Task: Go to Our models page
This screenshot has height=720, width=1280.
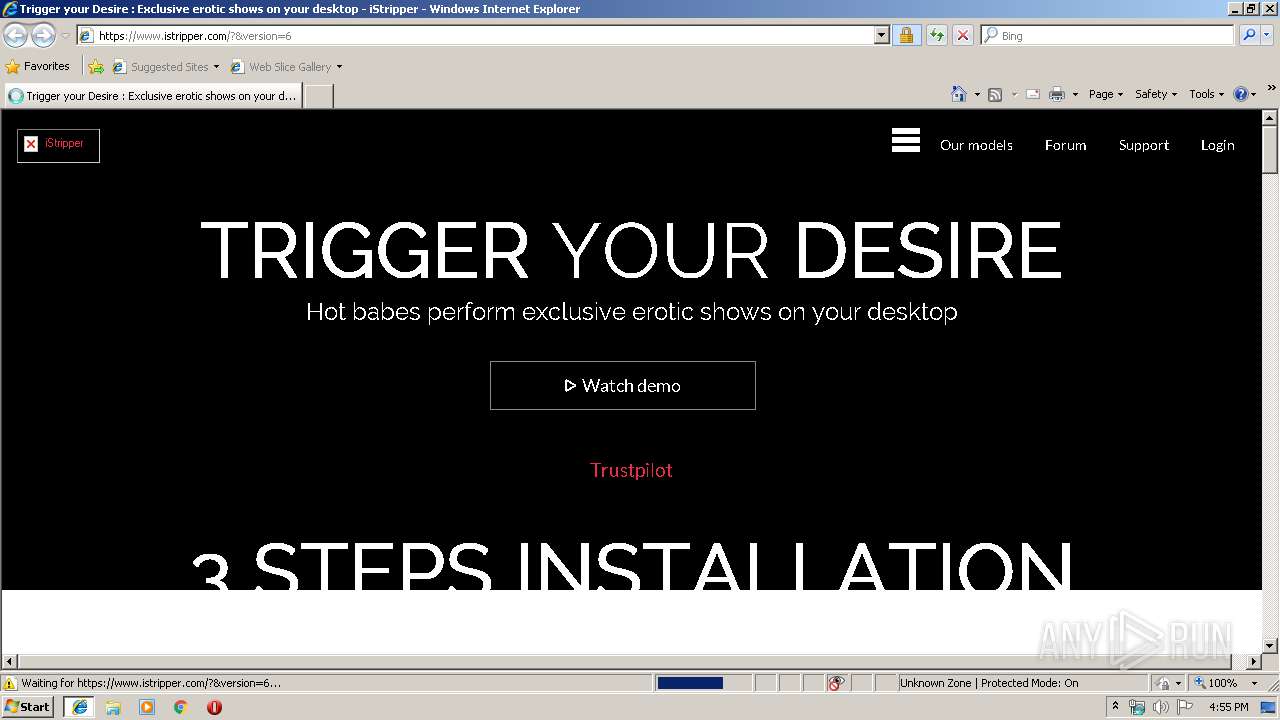Action: [x=976, y=145]
